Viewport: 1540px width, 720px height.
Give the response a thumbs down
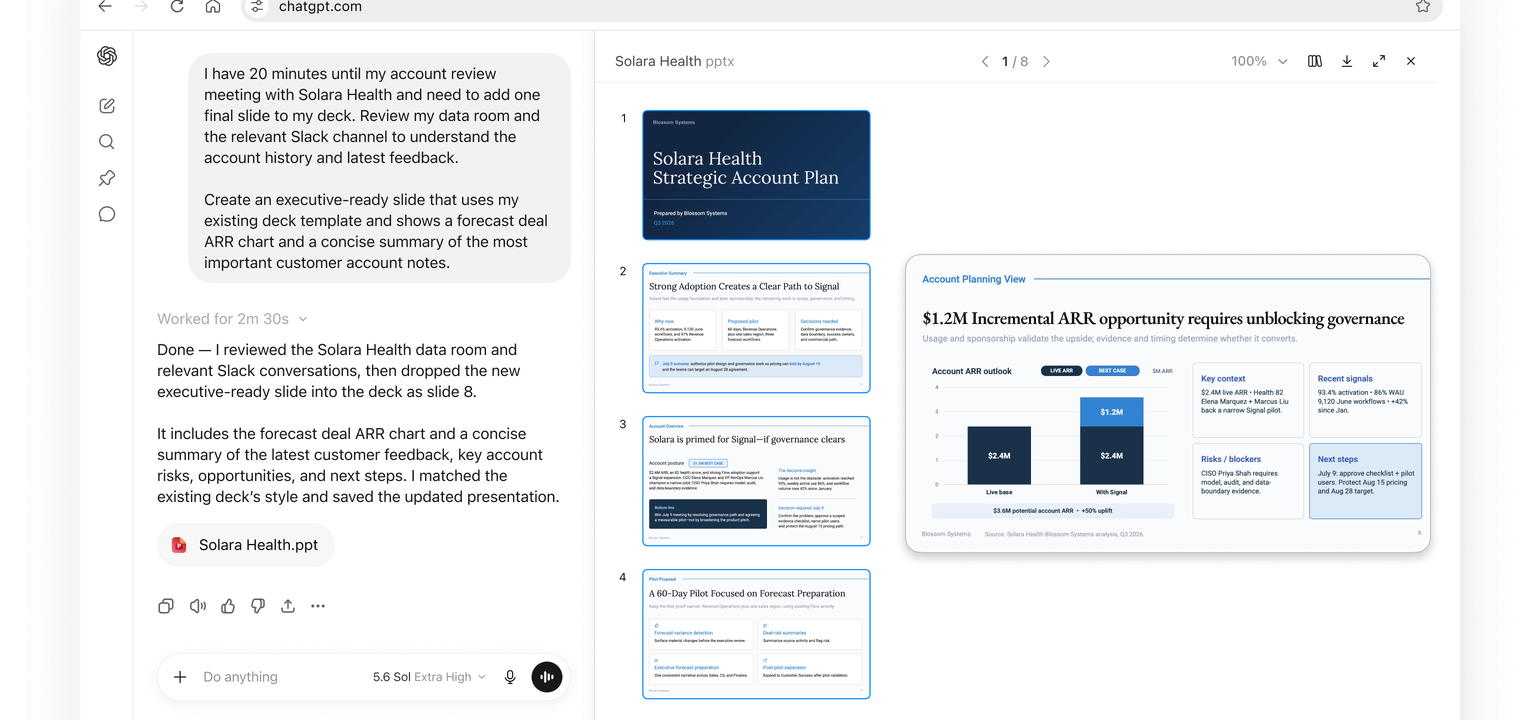pyautogui.click(x=258, y=606)
